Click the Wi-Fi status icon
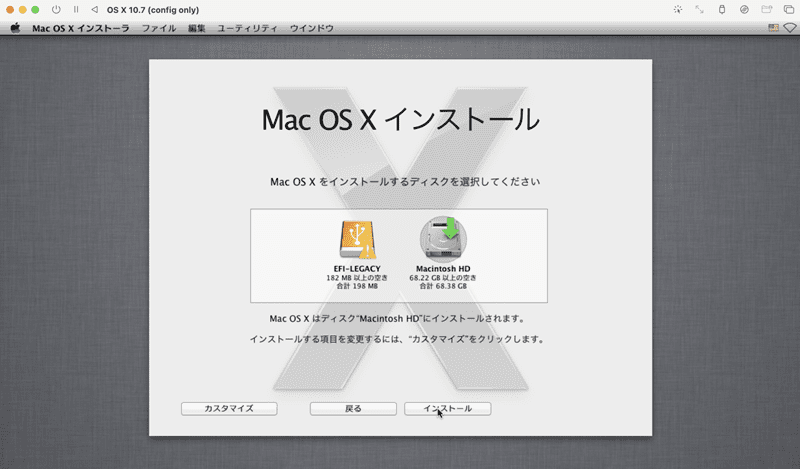Viewport: 800px width, 469px height. pyautogui.click(x=790, y=28)
